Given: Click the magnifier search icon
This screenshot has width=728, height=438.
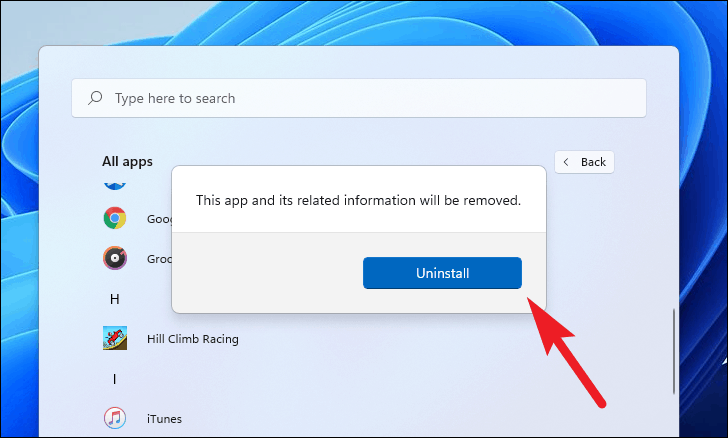Looking at the screenshot, I should [96, 99].
